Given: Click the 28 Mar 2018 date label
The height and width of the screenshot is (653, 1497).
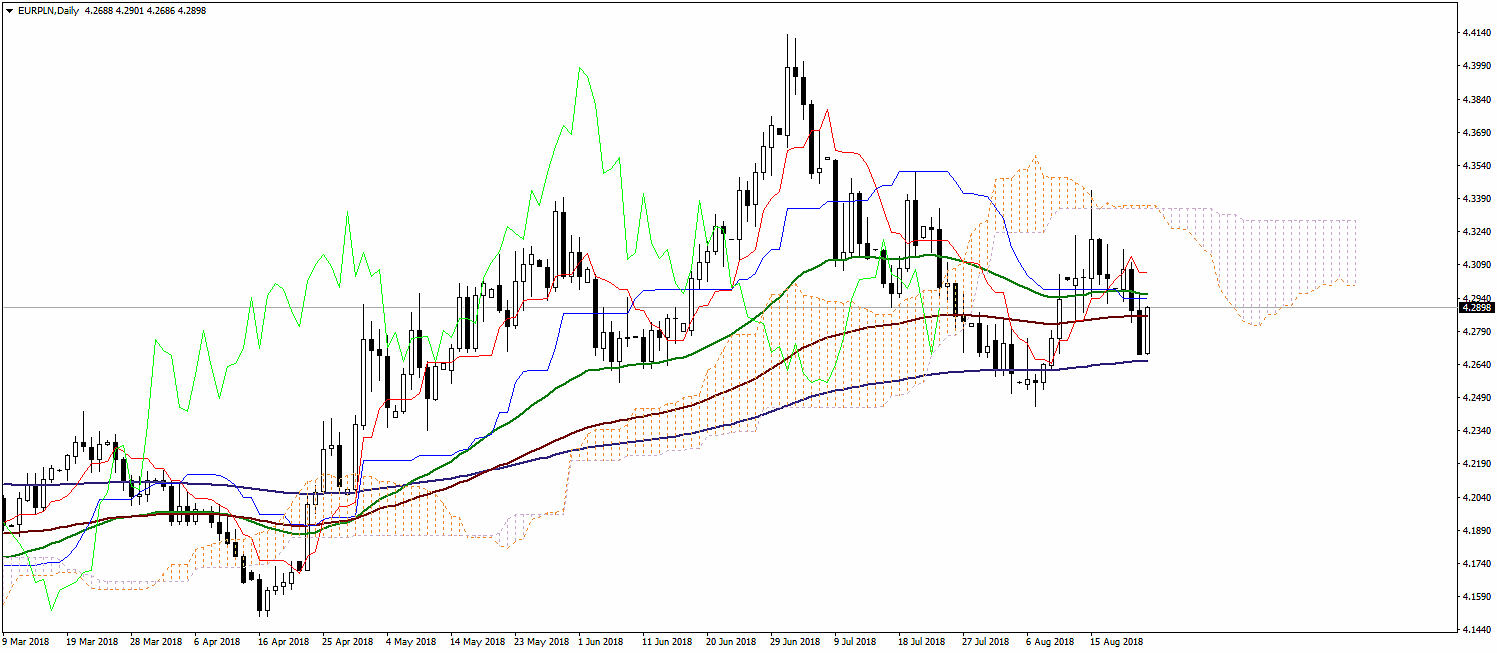Looking at the screenshot, I should point(156,641).
